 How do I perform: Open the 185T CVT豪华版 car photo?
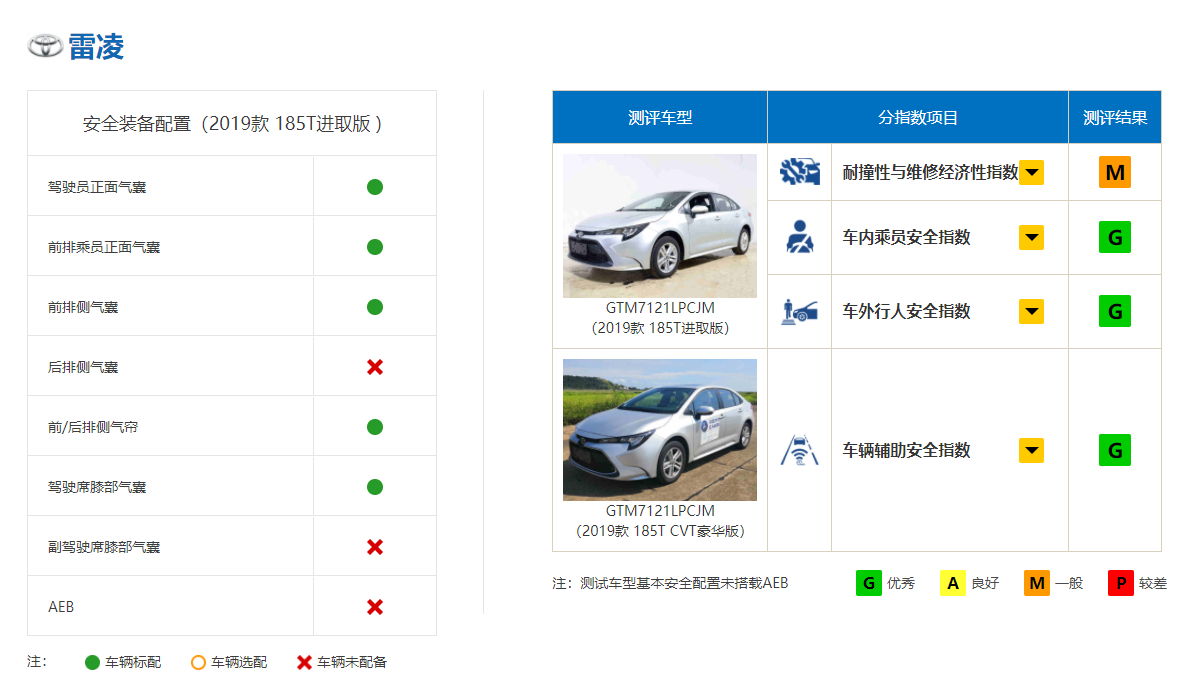[660, 430]
